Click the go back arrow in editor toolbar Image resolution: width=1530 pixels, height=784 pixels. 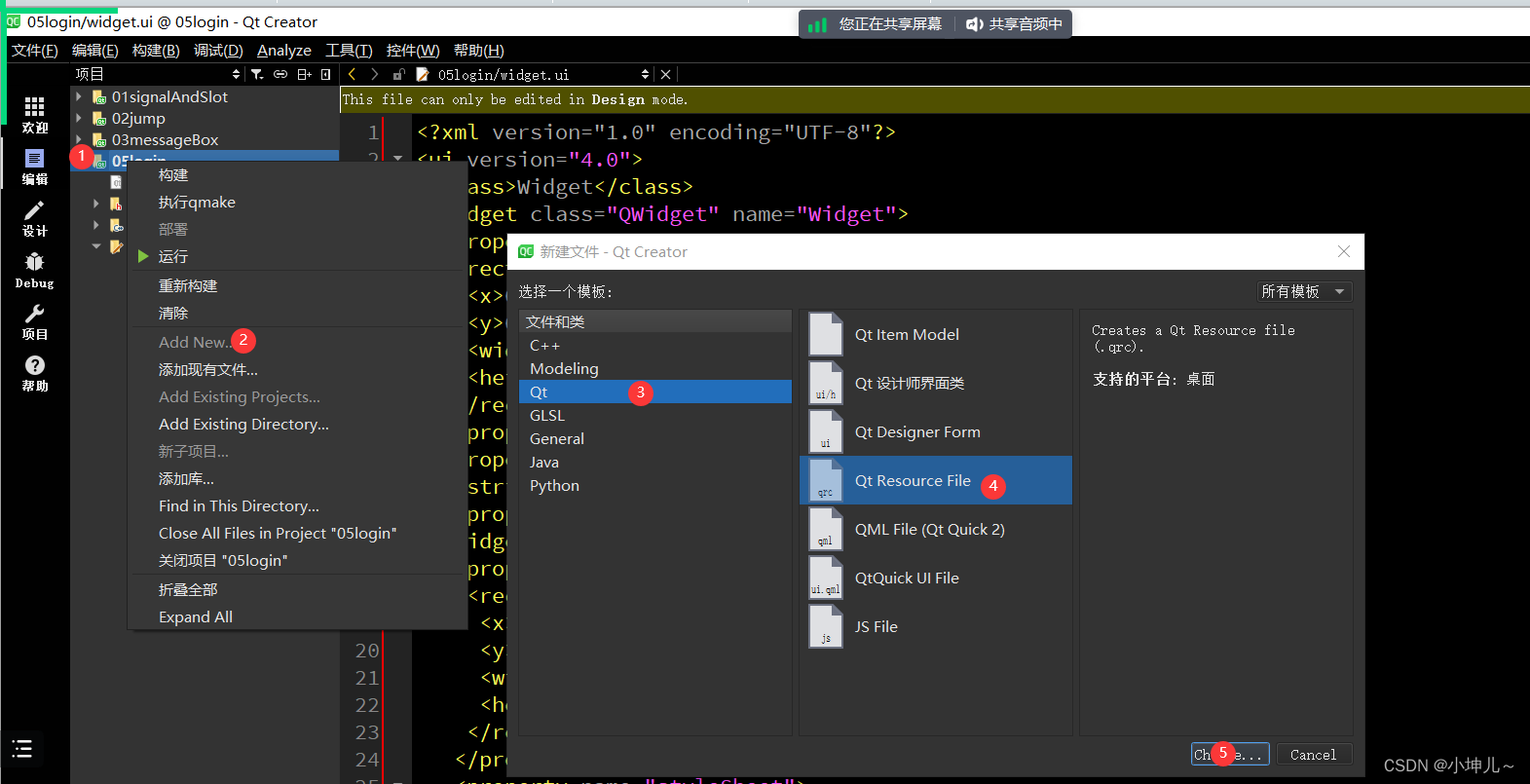pyautogui.click(x=352, y=74)
